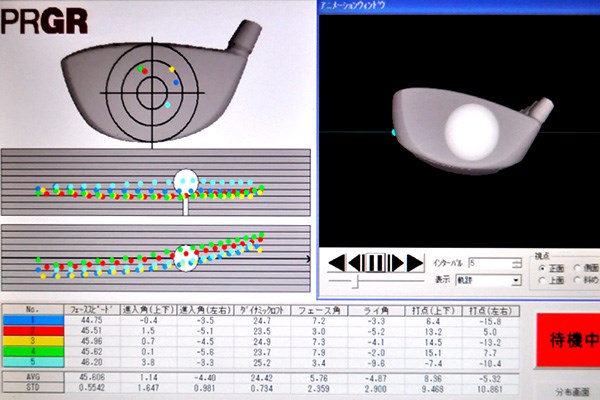600x400 pixels.
Task: Pause the animation playback
Action: tap(375, 263)
